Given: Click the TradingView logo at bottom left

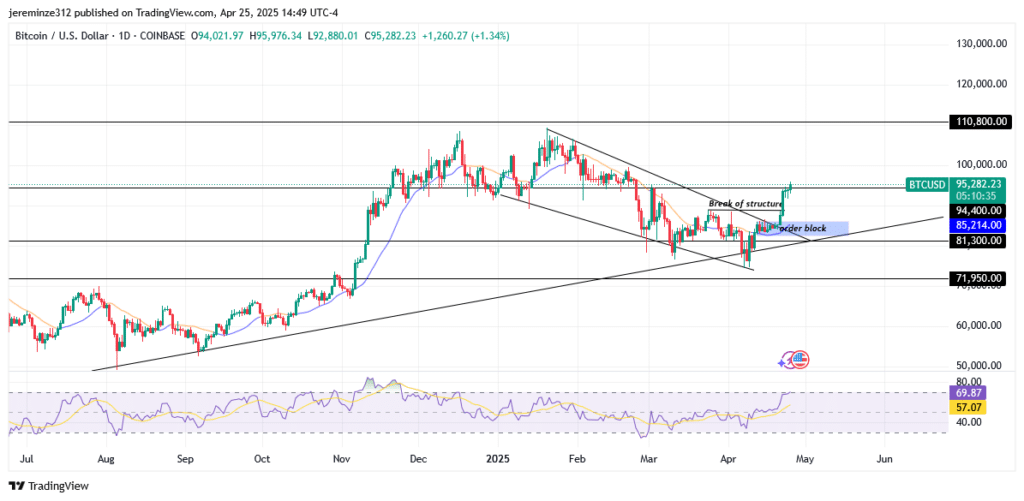Looking at the screenshot, I should tap(48, 486).
